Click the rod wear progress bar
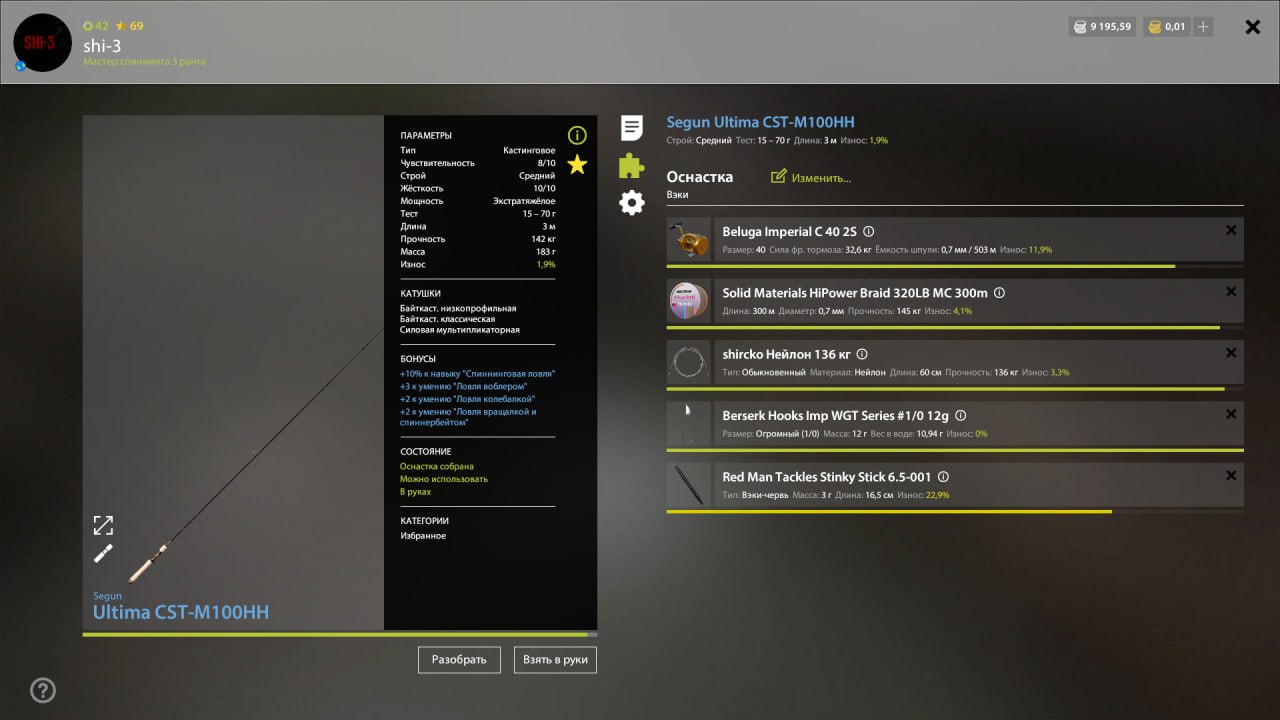 [x=339, y=634]
